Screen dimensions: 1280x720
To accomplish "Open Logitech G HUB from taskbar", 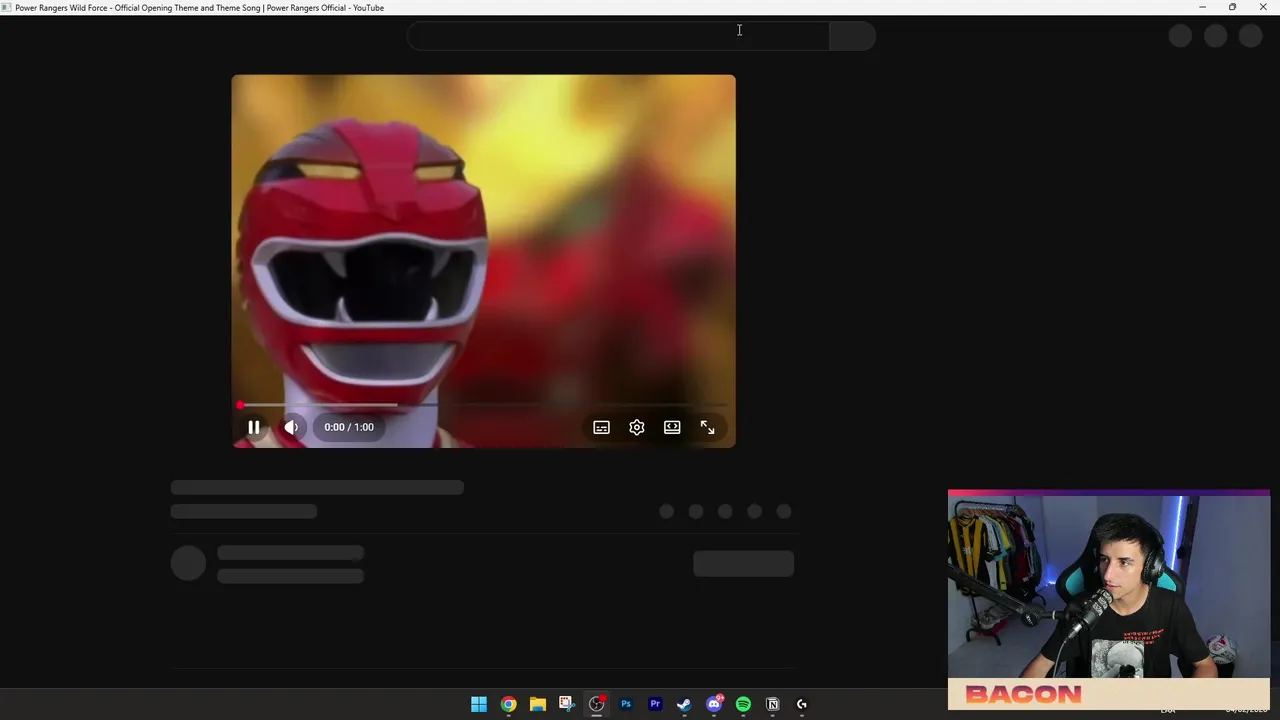I will click(802, 704).
